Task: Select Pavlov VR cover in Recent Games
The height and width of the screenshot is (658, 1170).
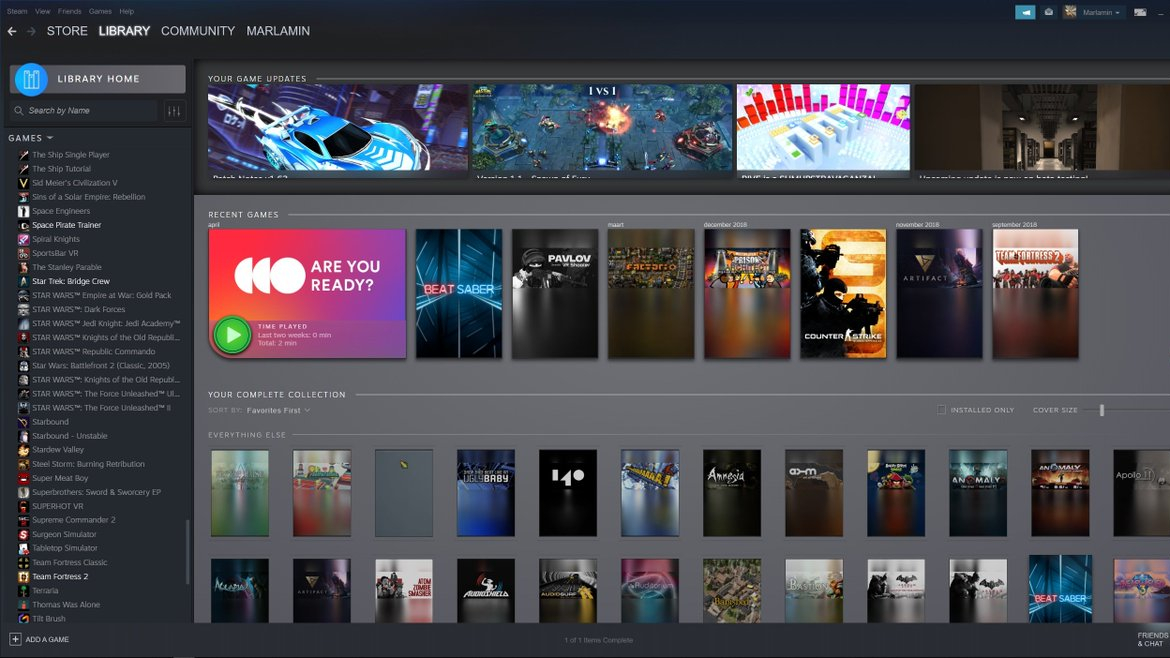Action: tap(554, 293)
